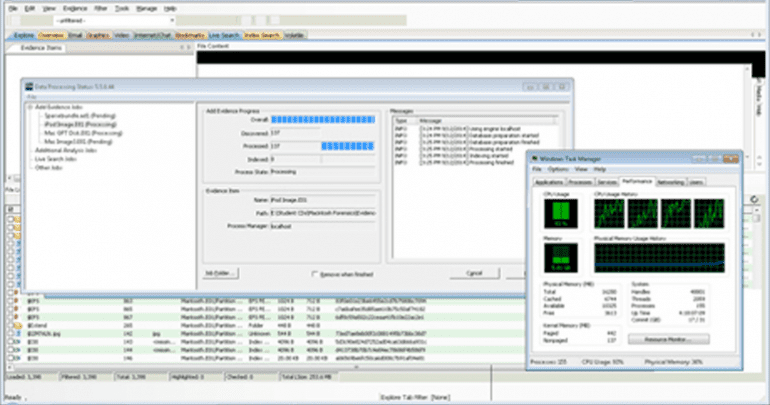Open the untitled filter dropdown
Screen dimensions: 770x405
click(x=171, y=20)
